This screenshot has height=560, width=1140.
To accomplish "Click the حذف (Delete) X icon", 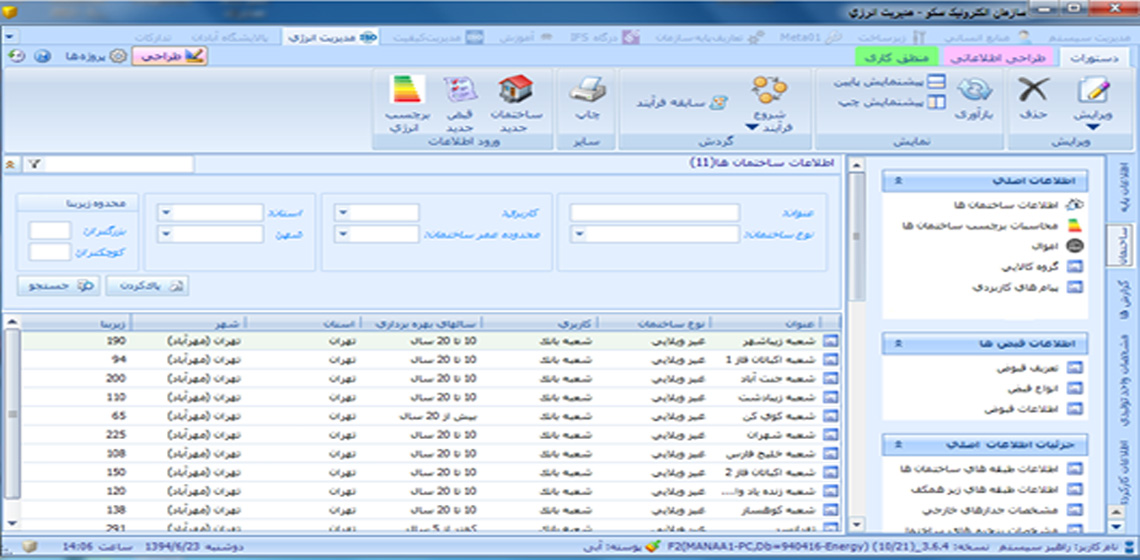I will click(x=1032, y=92).
